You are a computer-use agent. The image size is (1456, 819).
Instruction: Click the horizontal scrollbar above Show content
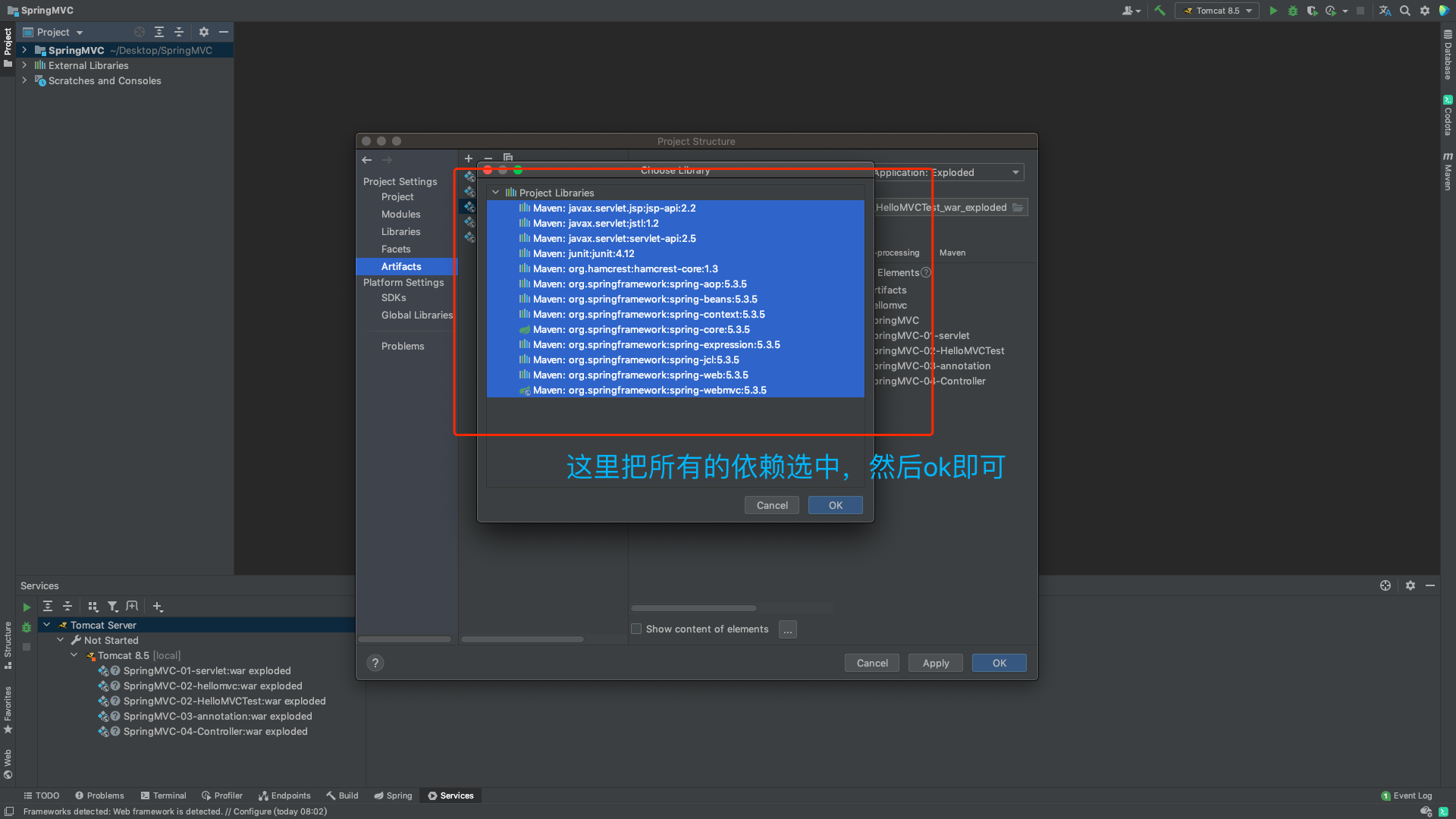click(x=694, y=608)
